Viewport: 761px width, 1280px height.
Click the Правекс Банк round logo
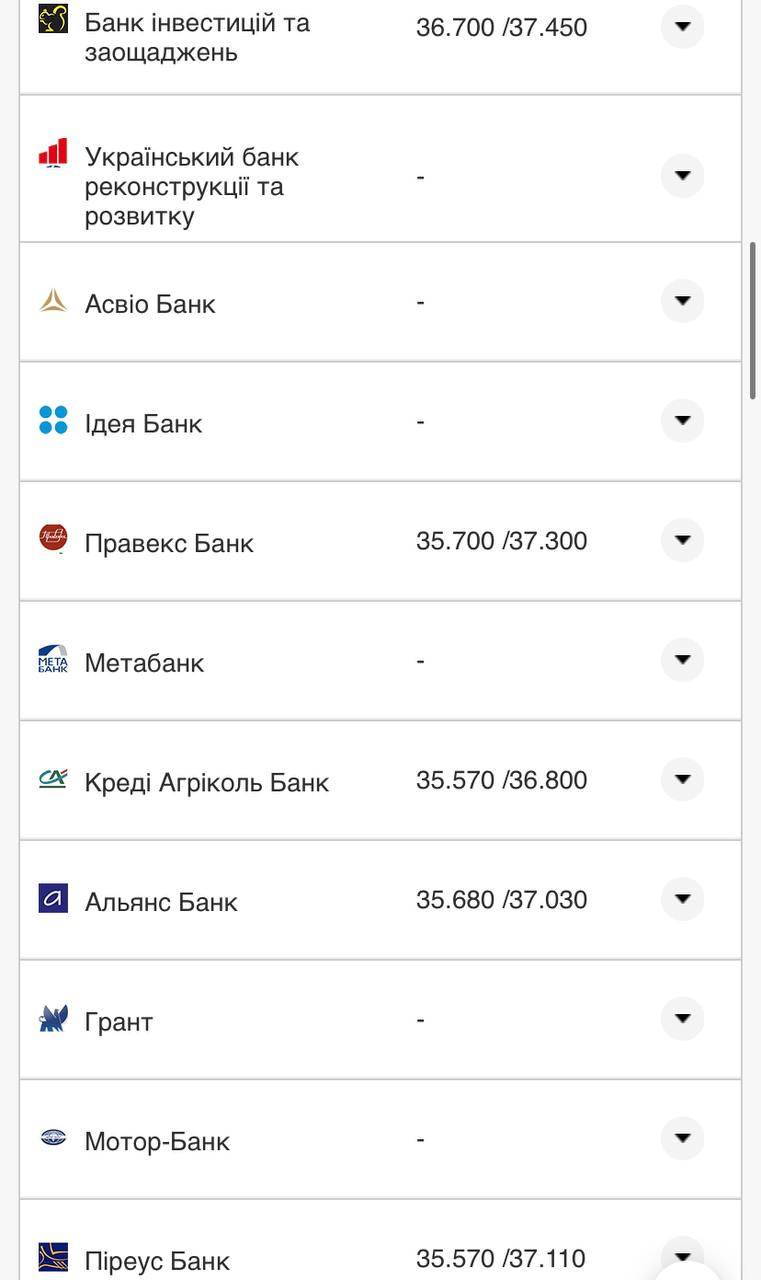tap(53, 538)
